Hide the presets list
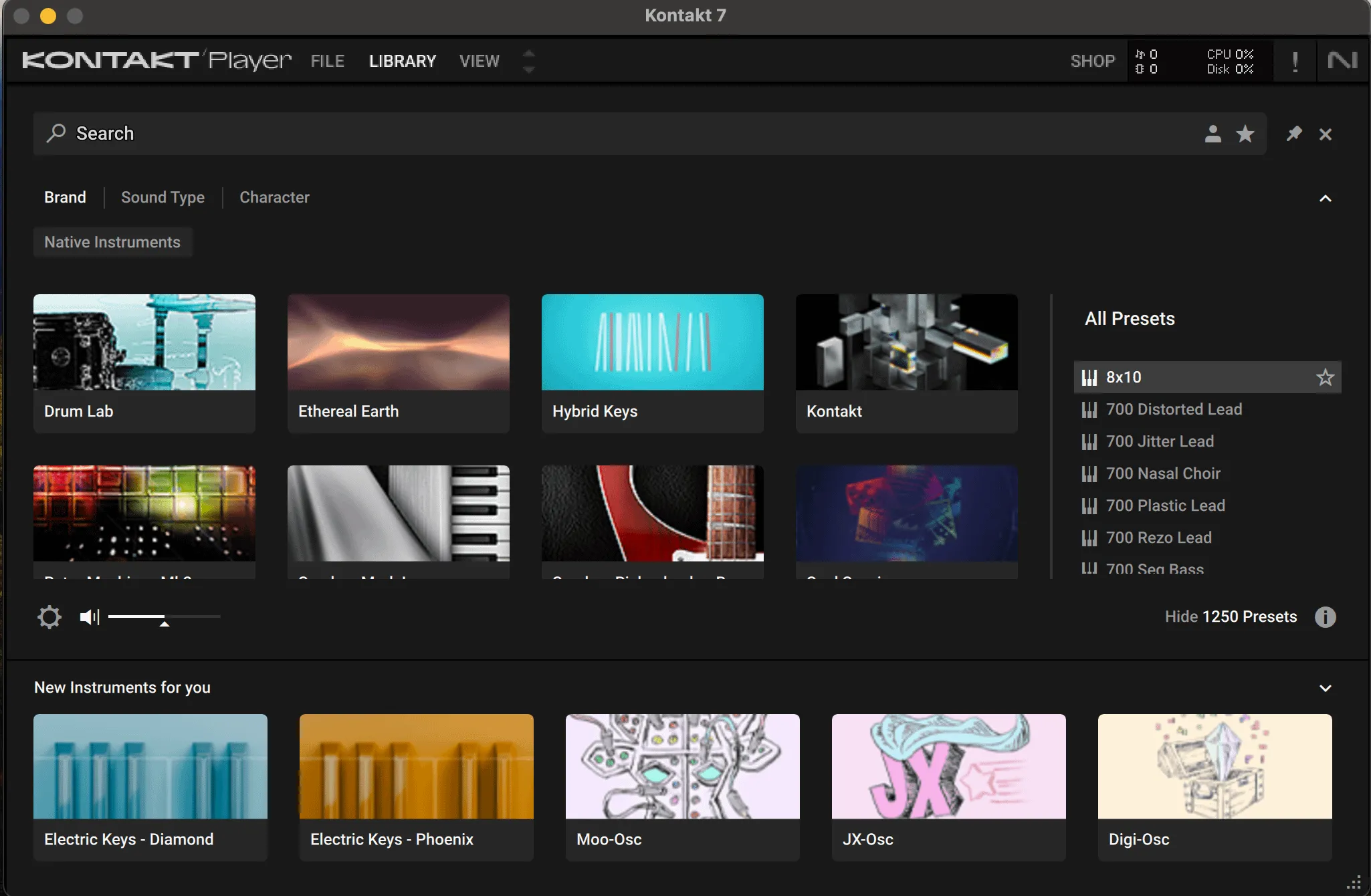Viewport: 1371px width, 896px height. [x=1180, y=617]
